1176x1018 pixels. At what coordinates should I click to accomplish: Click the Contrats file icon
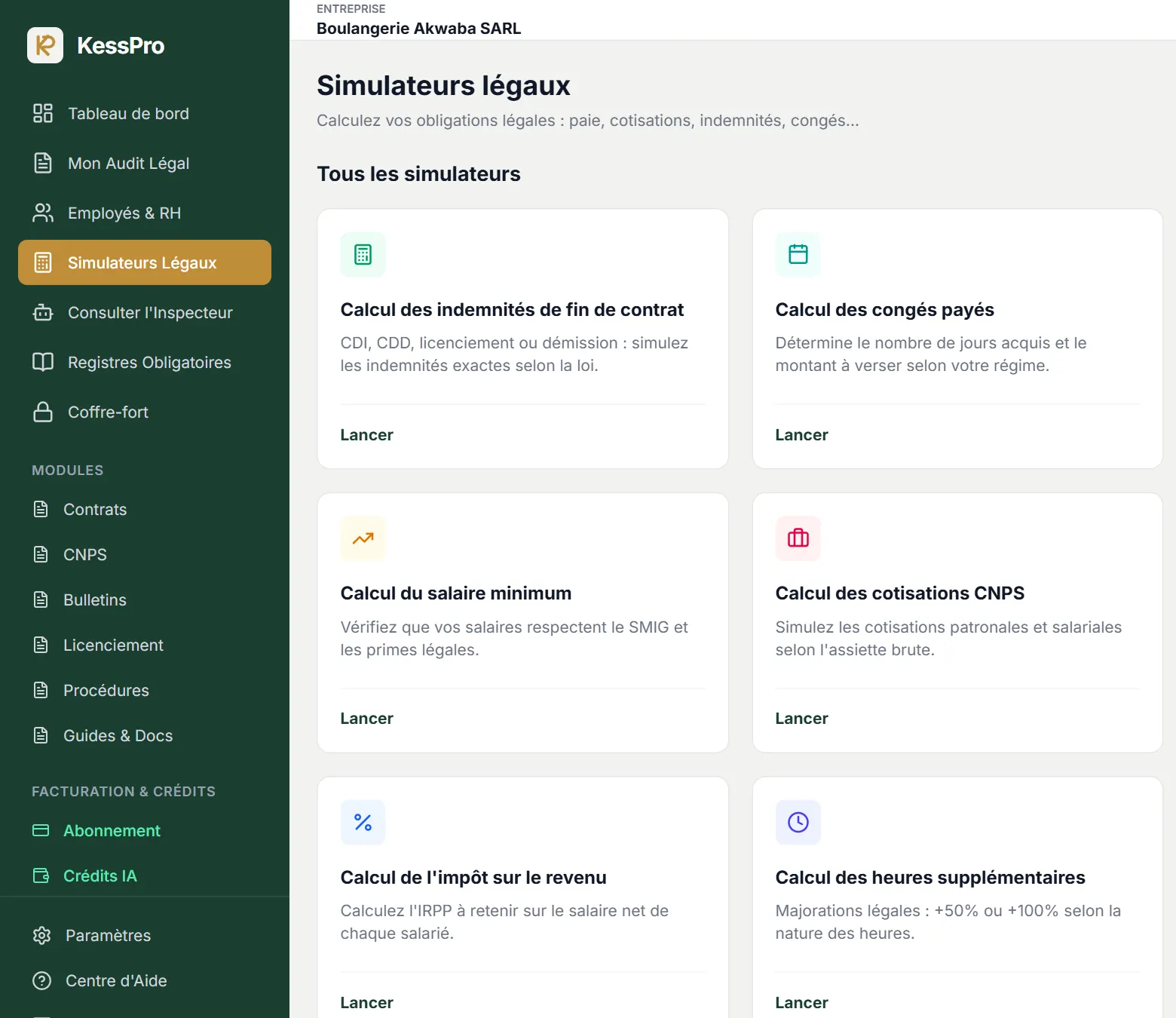click(41, 509)
